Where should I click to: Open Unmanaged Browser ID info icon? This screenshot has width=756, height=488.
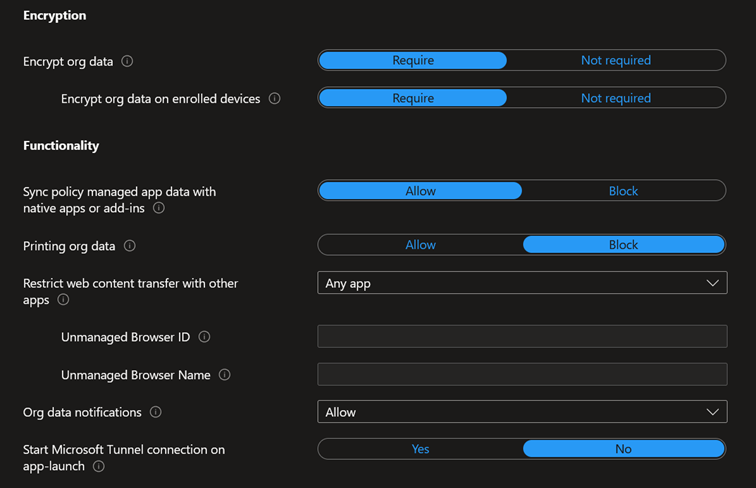(x=204, y=337)
